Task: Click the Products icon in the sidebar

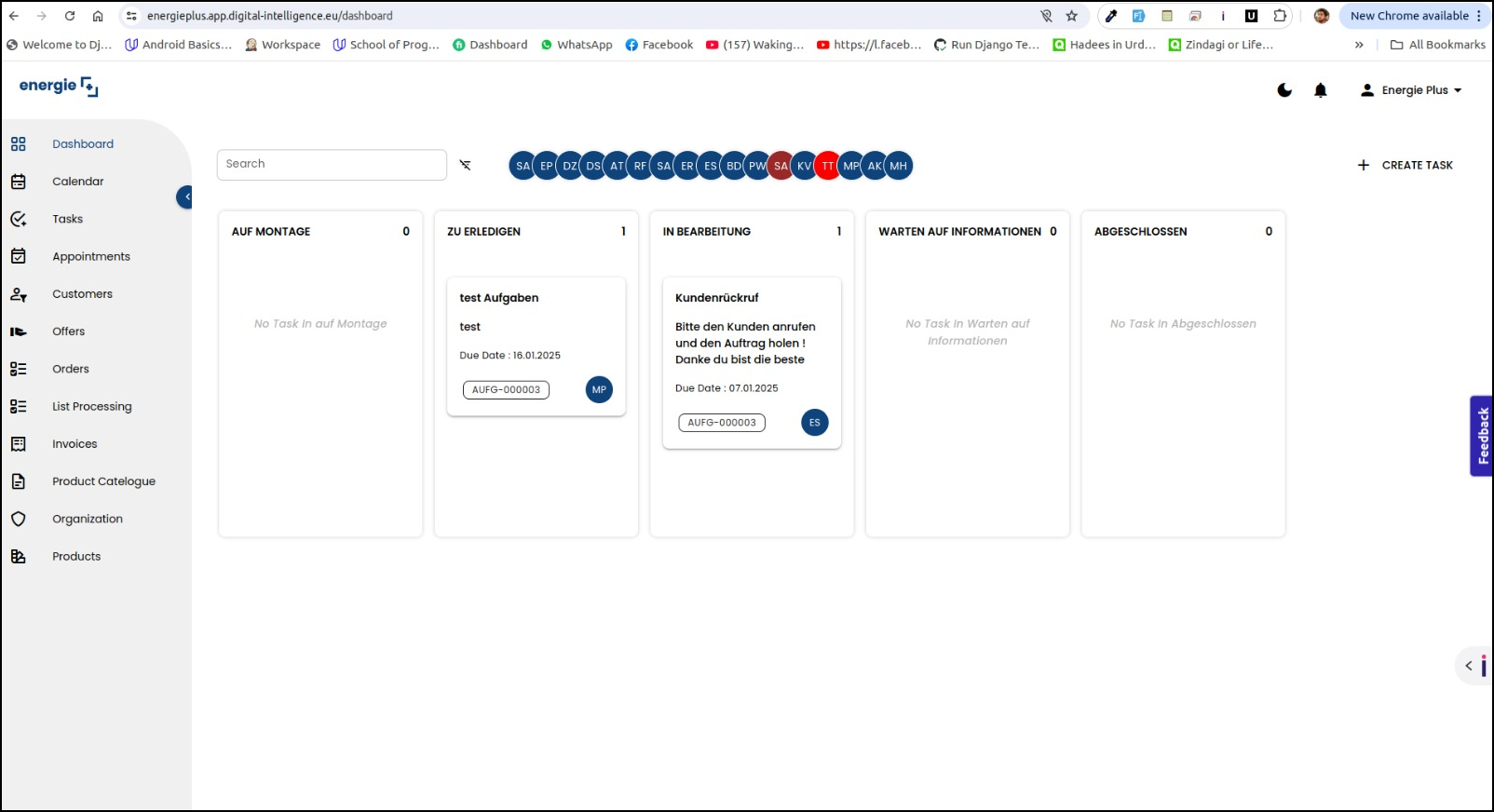Action: pos(19,557)
